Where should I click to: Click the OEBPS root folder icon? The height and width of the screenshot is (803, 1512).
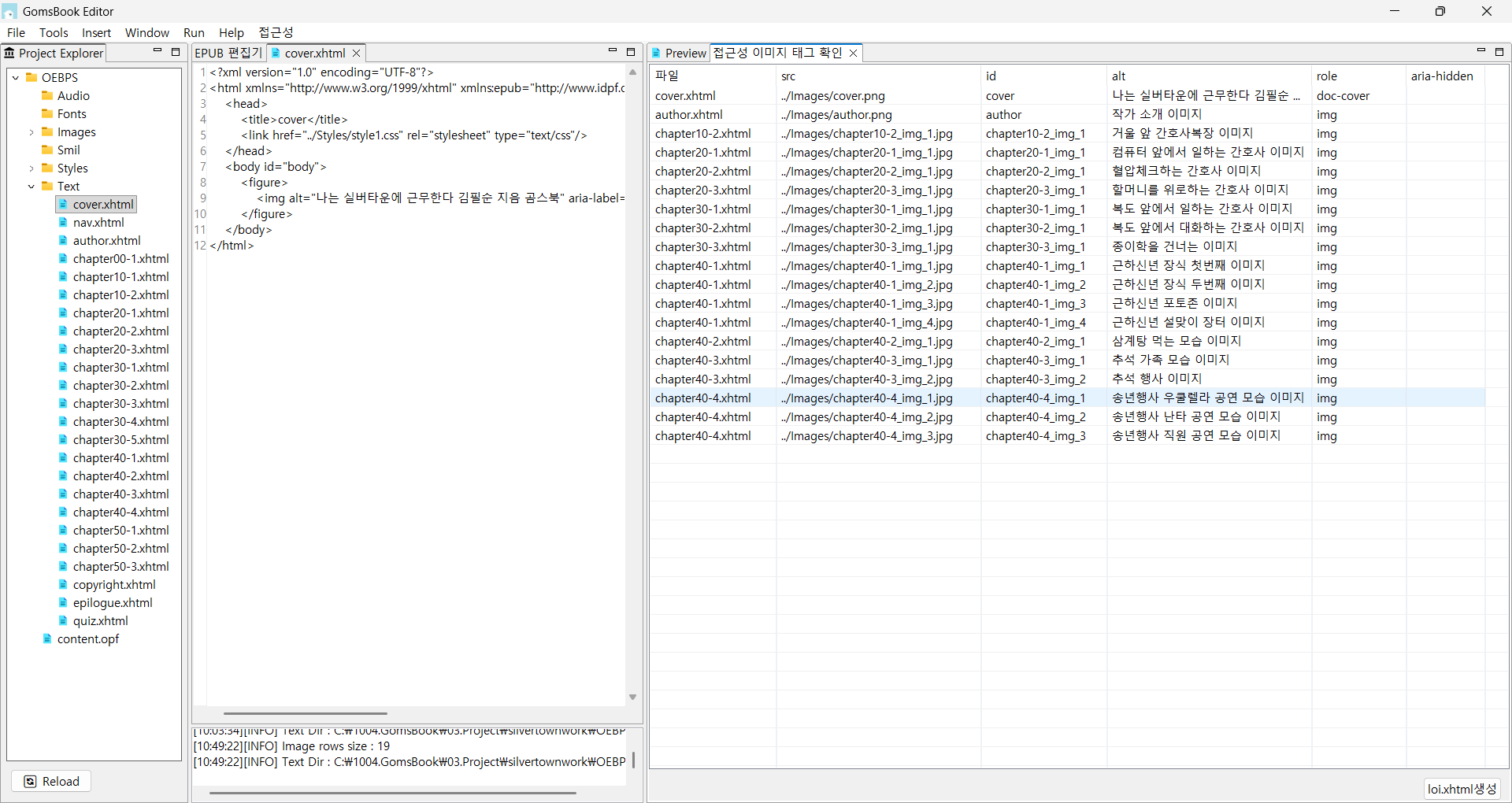(31, 77)
